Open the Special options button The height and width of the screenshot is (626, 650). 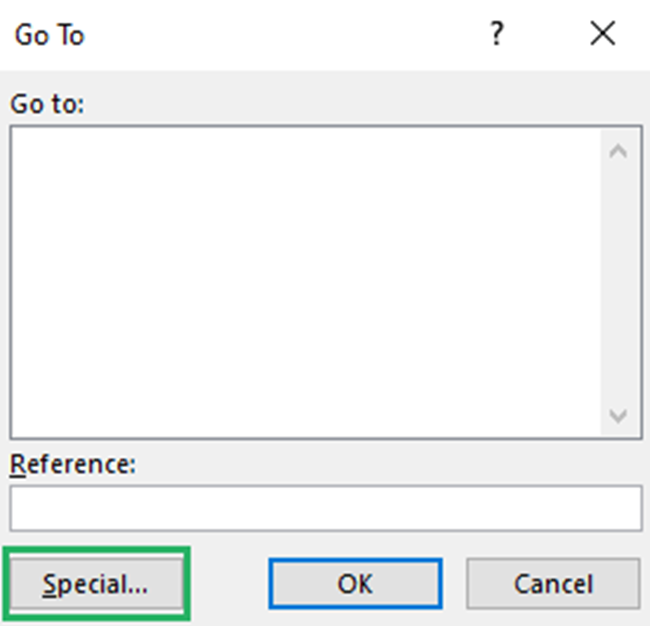point(96,584)
